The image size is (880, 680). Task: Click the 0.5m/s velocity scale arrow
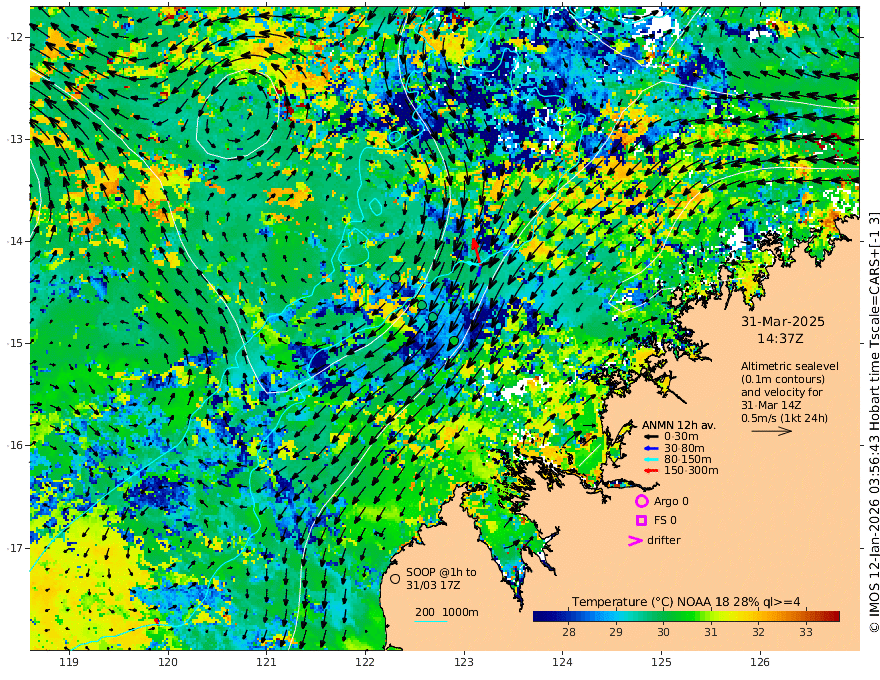tap(772, 431)
